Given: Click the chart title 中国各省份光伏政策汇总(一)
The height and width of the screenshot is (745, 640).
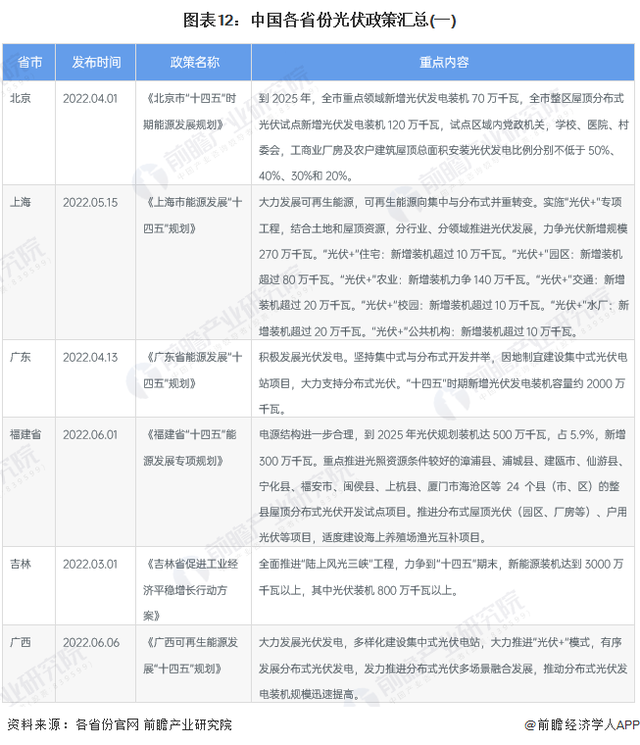Looking at the screenshot, I should point(320,19).
